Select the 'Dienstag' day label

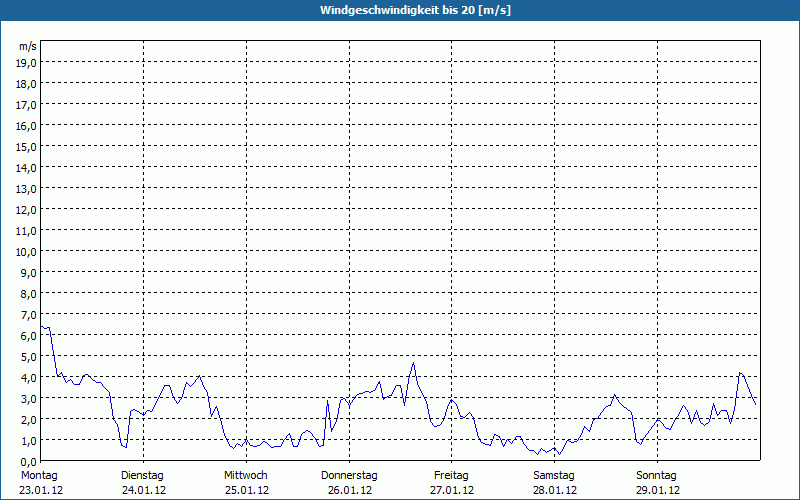click(142, 476)
